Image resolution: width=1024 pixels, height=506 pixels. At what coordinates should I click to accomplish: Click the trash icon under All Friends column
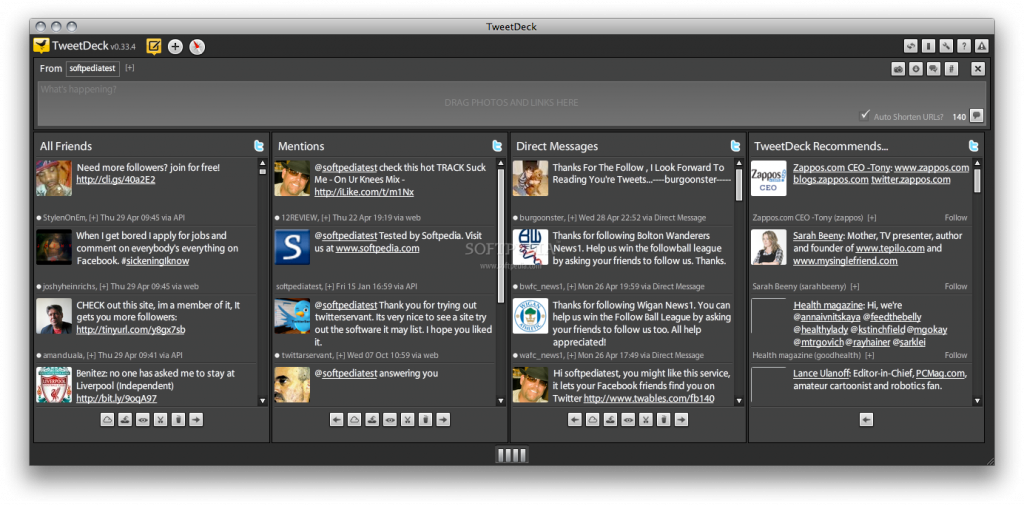(178, 420)
